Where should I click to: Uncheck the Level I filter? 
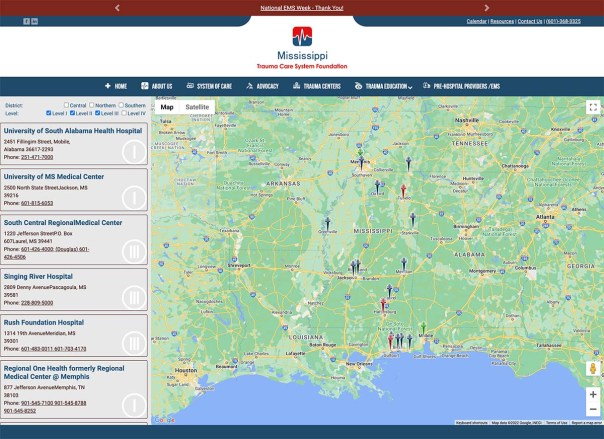49,113
